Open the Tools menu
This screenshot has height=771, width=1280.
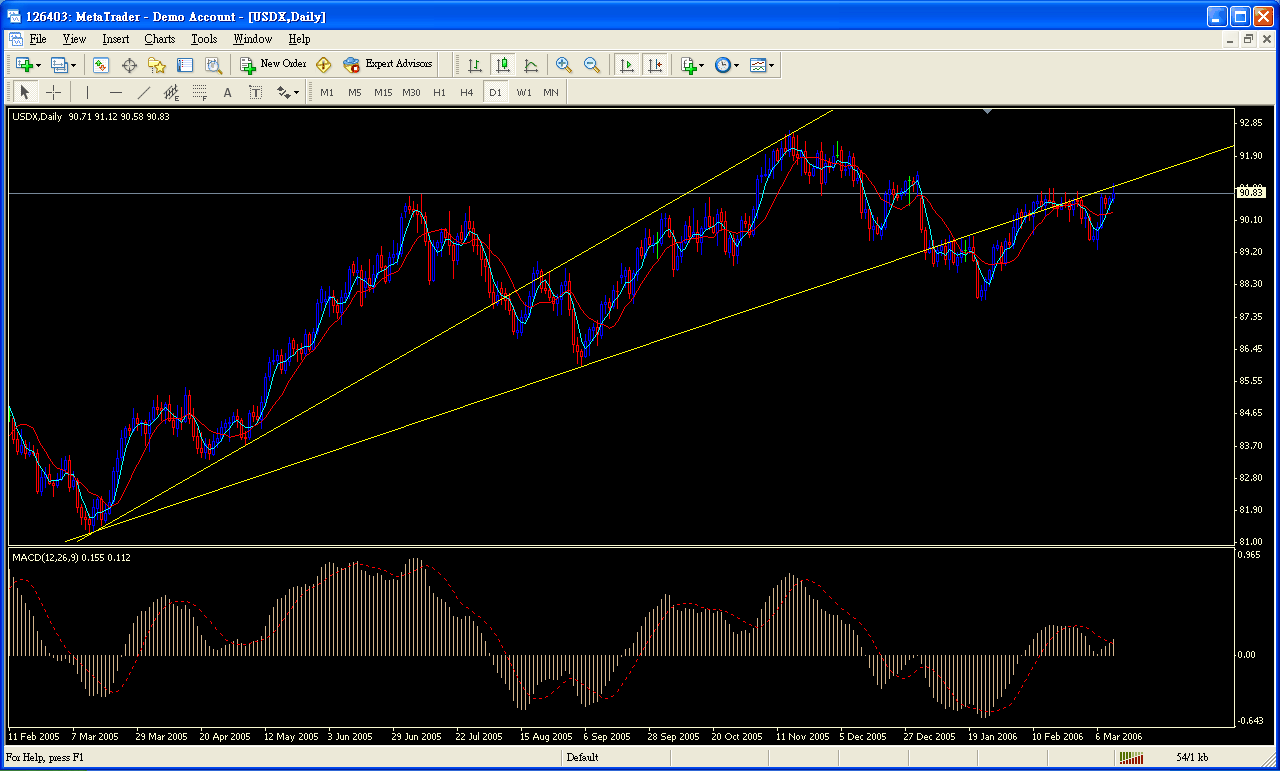click(x=204, y=39)
